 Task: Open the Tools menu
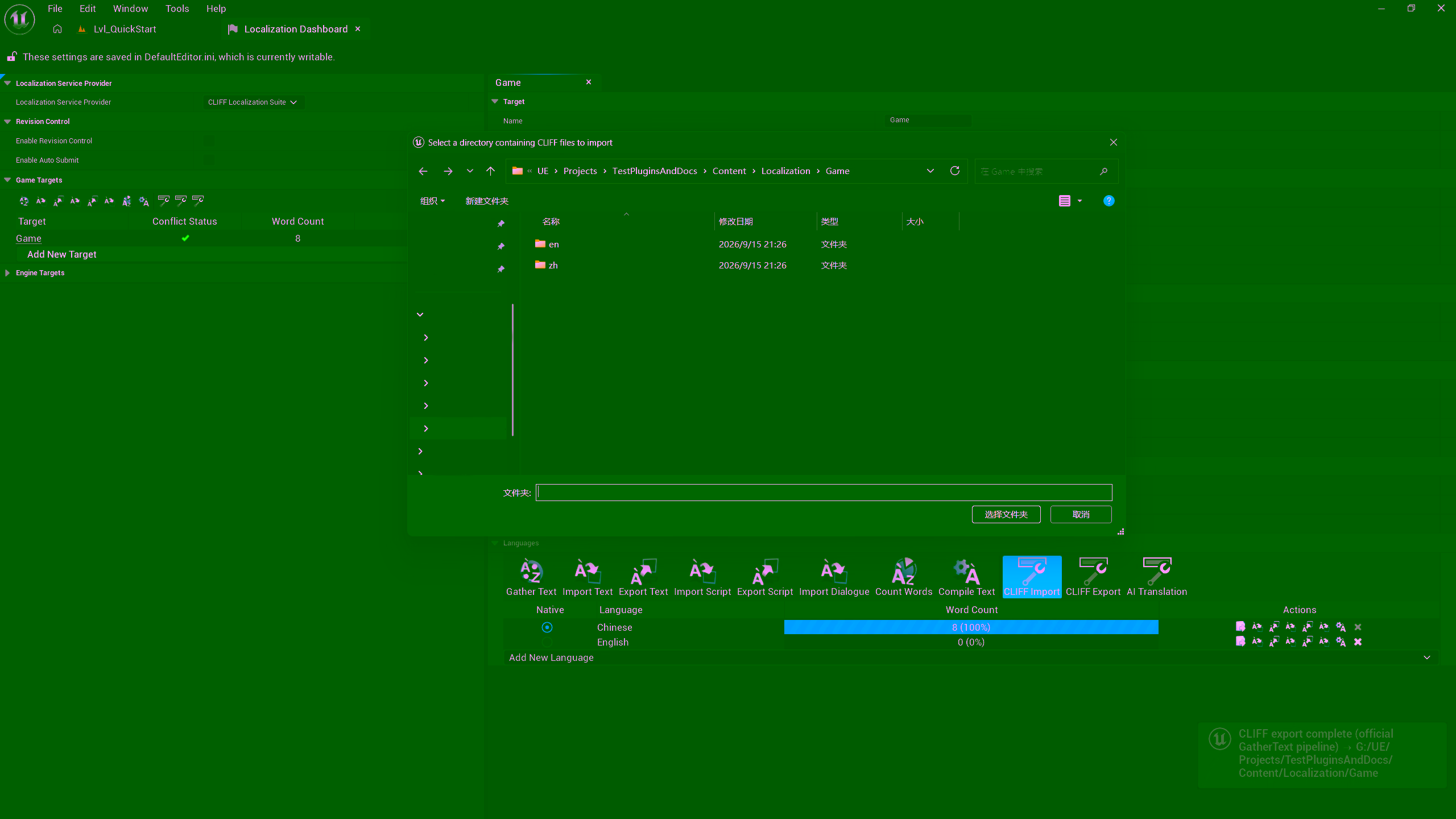point(177,9)
